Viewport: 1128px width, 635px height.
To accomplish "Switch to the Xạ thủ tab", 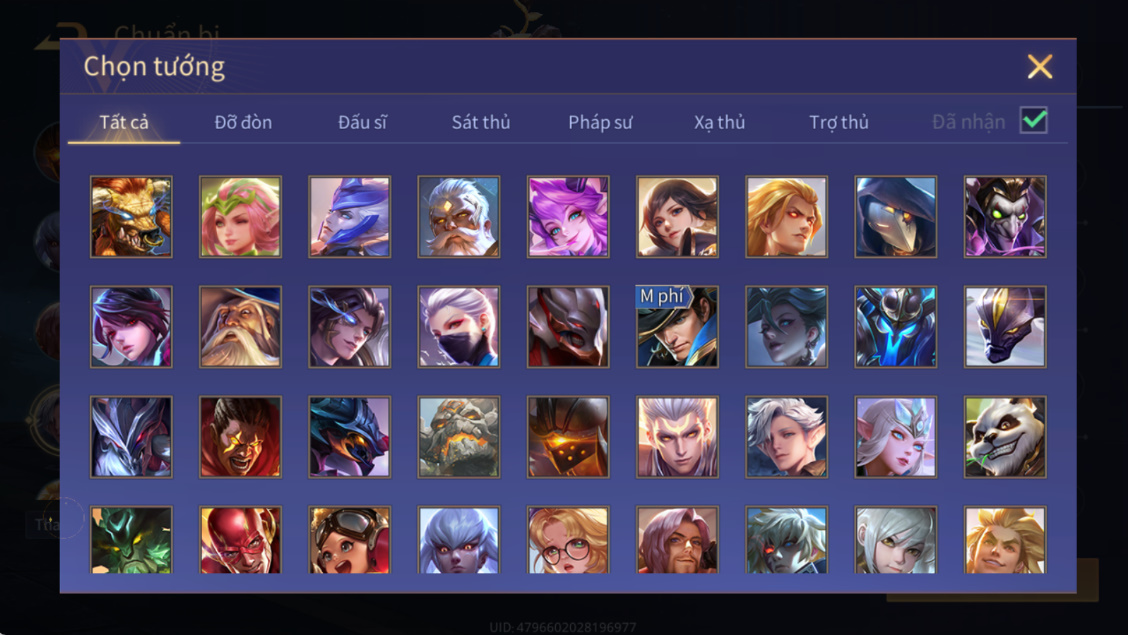I will pos(719,122).
